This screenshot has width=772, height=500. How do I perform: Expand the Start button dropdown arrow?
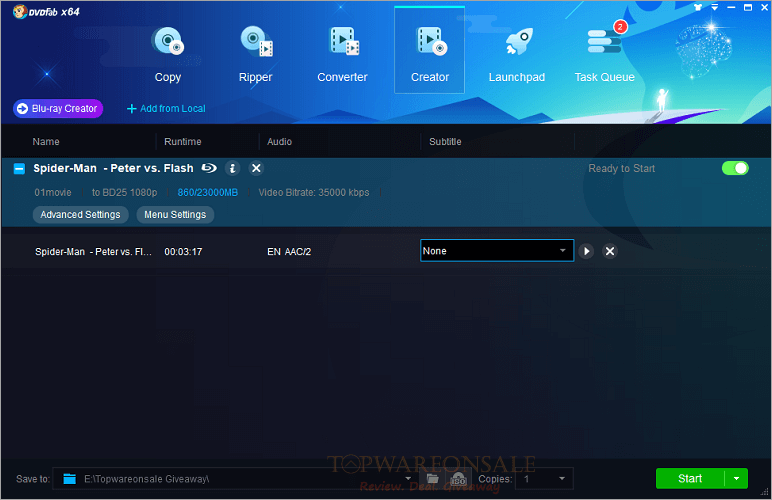click(x=737, y=478)
